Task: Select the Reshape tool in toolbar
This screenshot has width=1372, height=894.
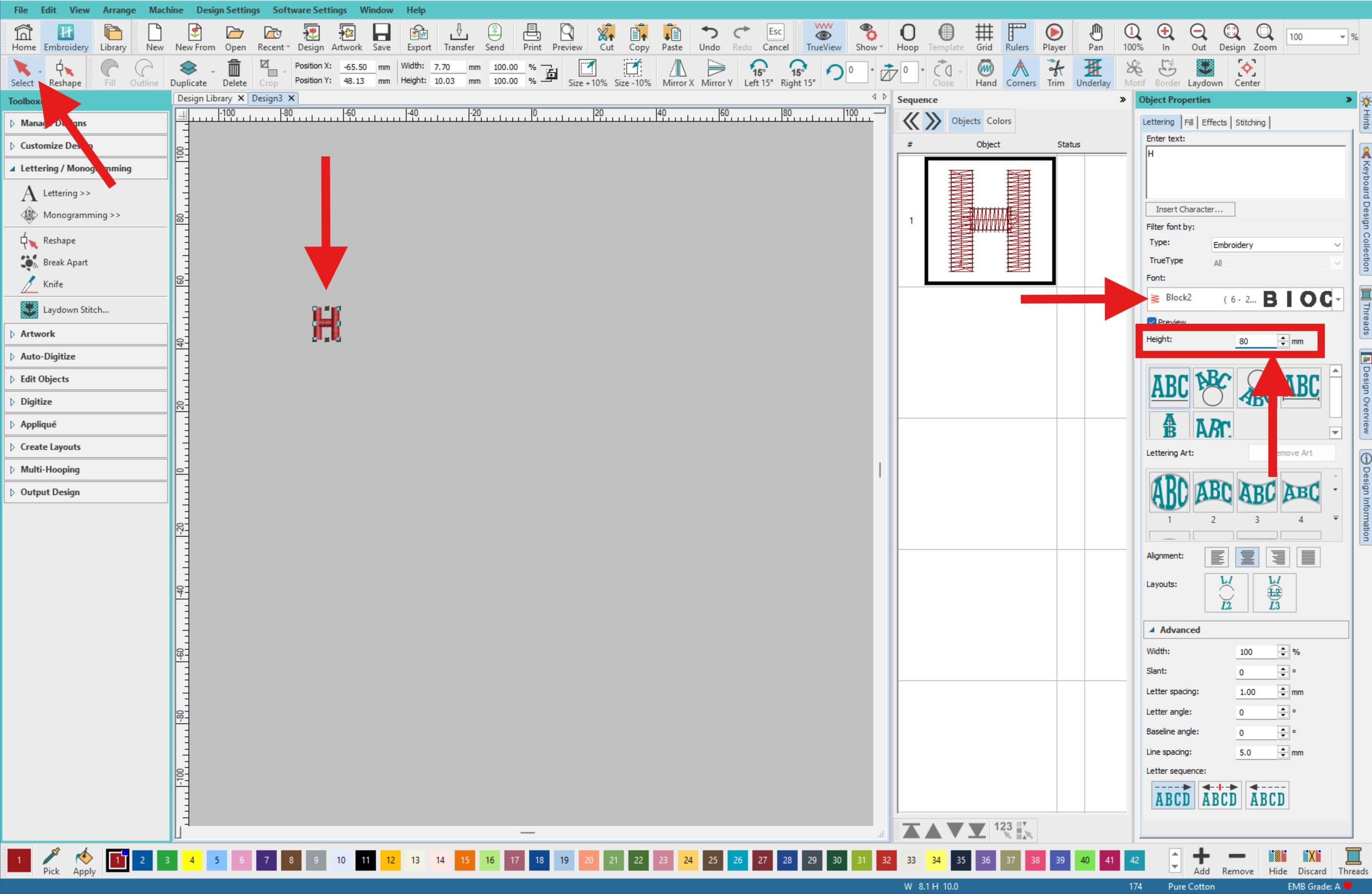Action: tap(65, 73)
